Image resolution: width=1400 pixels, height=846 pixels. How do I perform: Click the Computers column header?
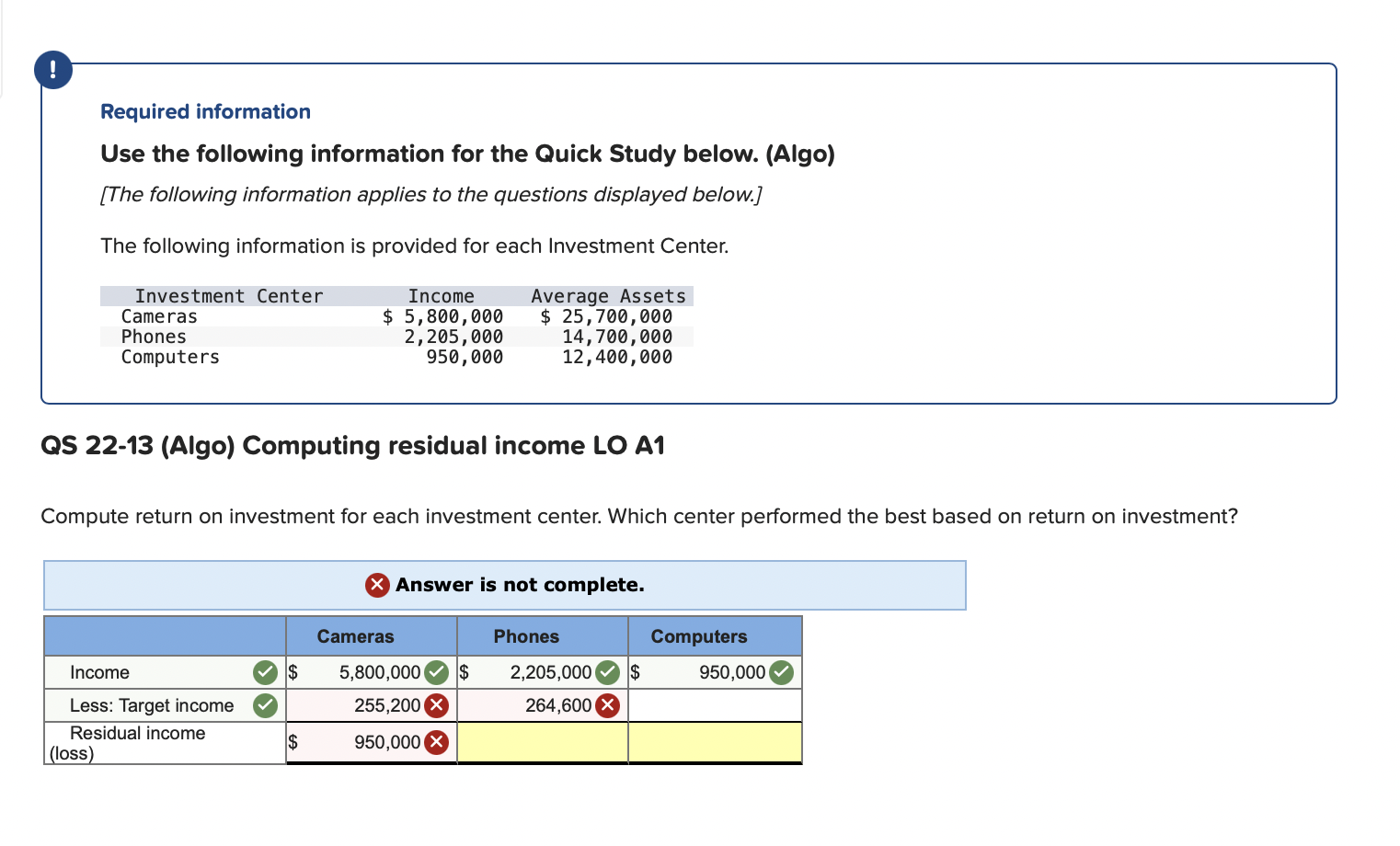coord(699,636)
